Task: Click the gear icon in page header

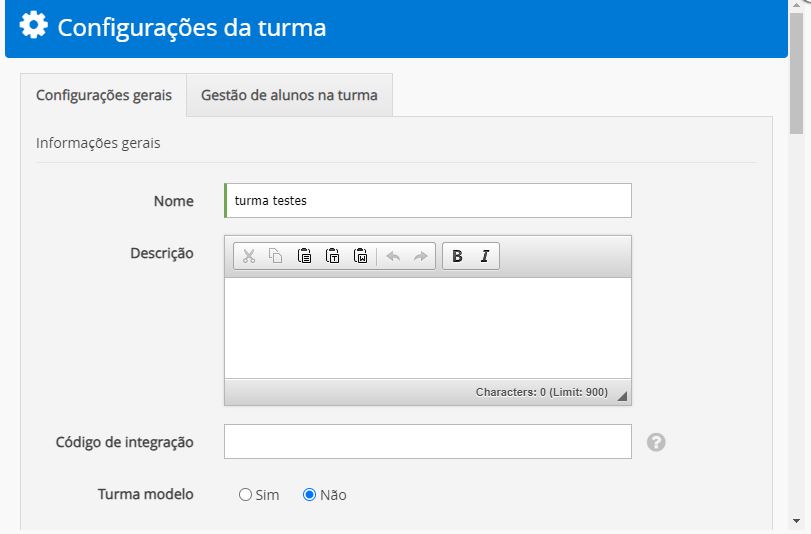Action: click(x=34, y=26)
